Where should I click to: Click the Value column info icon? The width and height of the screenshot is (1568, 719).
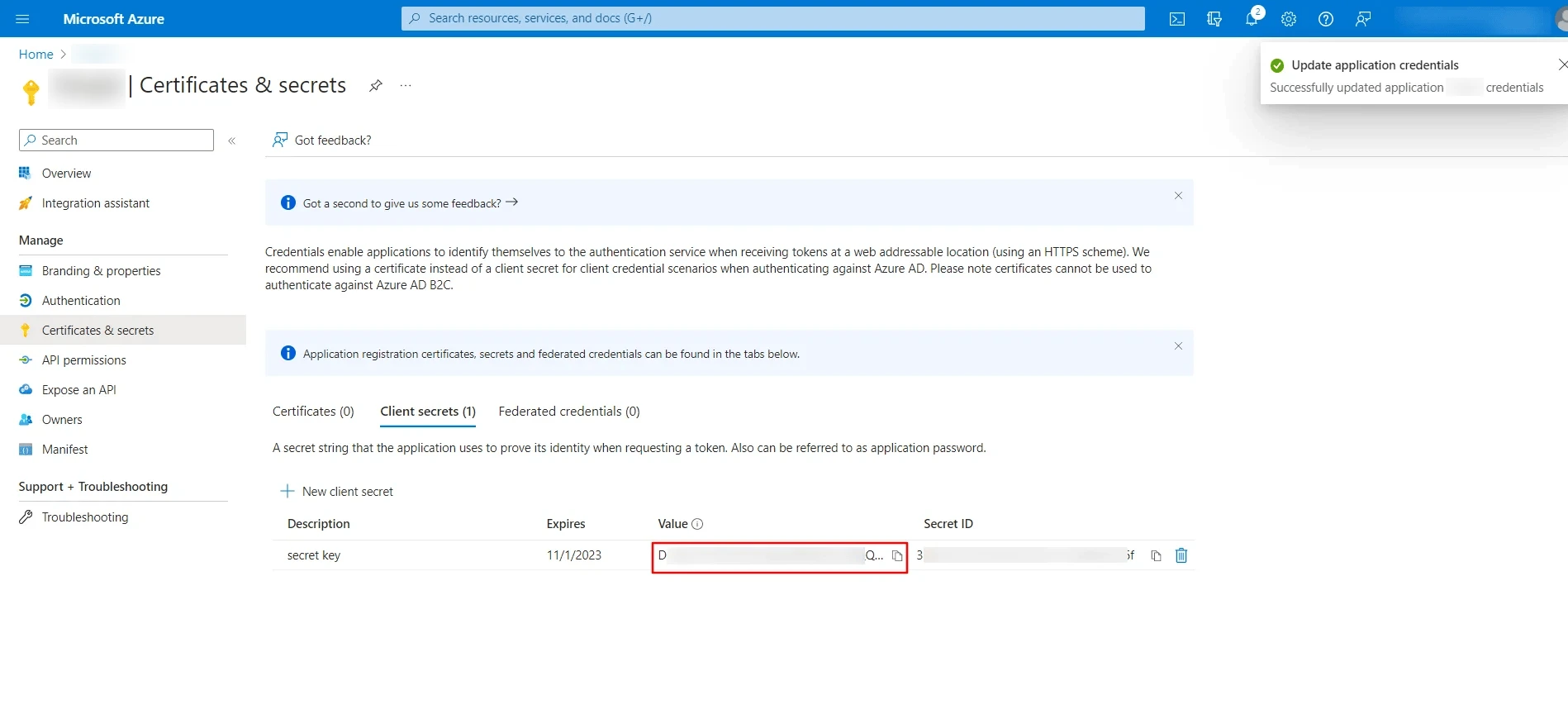point(697,524)
